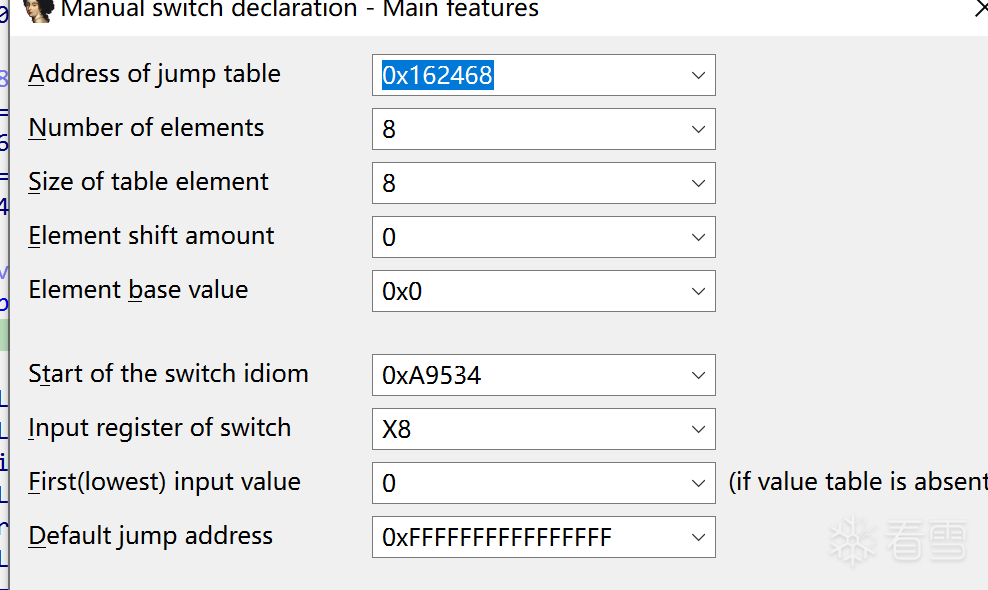Focus the Number of elements input field

(530, 129)
